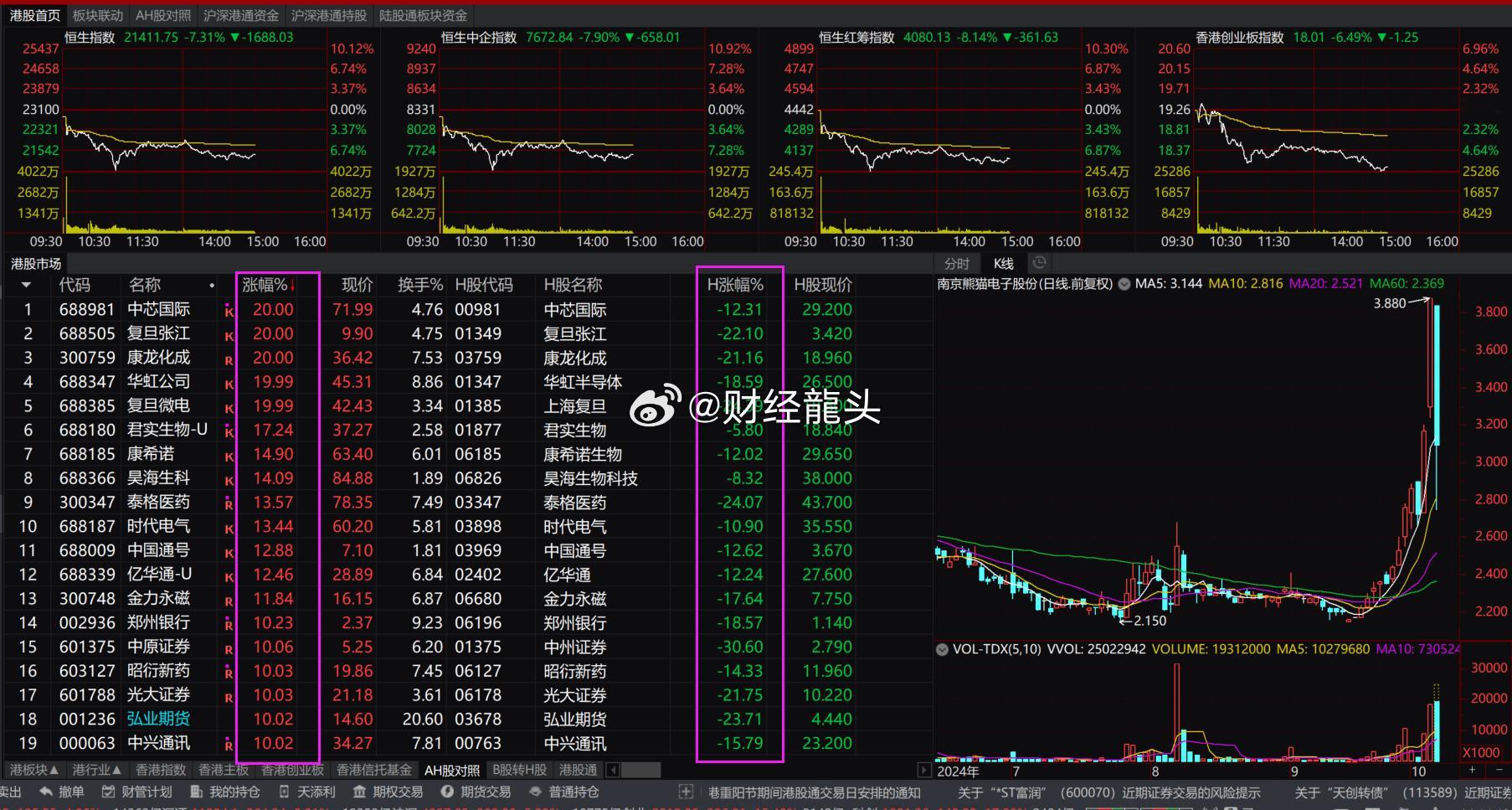Click the 普通持仓 icon
This screenshot has height=810, width=1512.
point(535,792)
